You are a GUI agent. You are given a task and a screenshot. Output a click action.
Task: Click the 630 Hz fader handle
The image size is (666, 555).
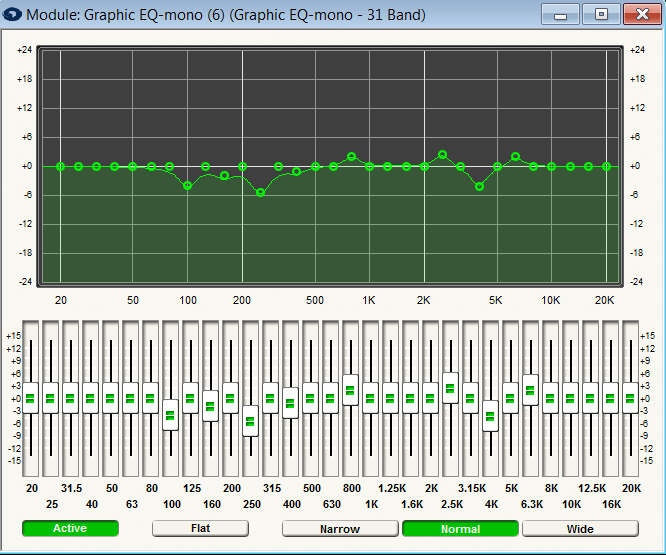(330, 398)
